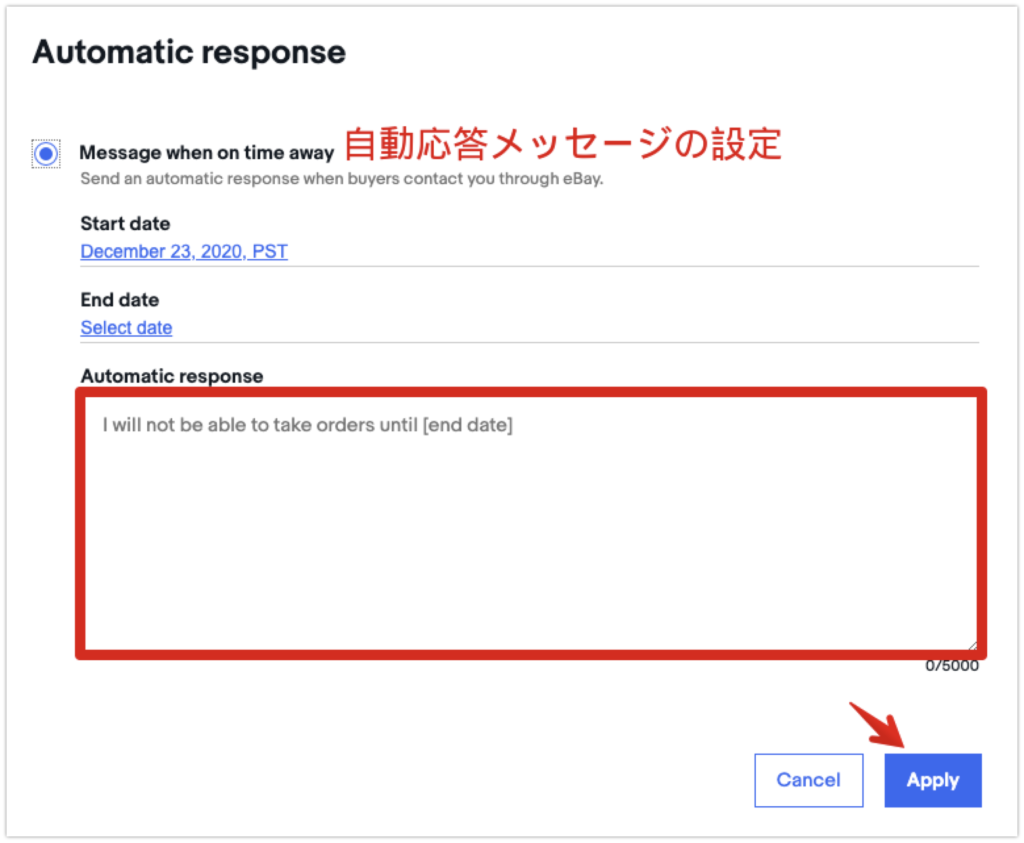Click the 'Automatic response' dialog heading
This screenshot has width=1024, height=843.
(x=188, y=51)
